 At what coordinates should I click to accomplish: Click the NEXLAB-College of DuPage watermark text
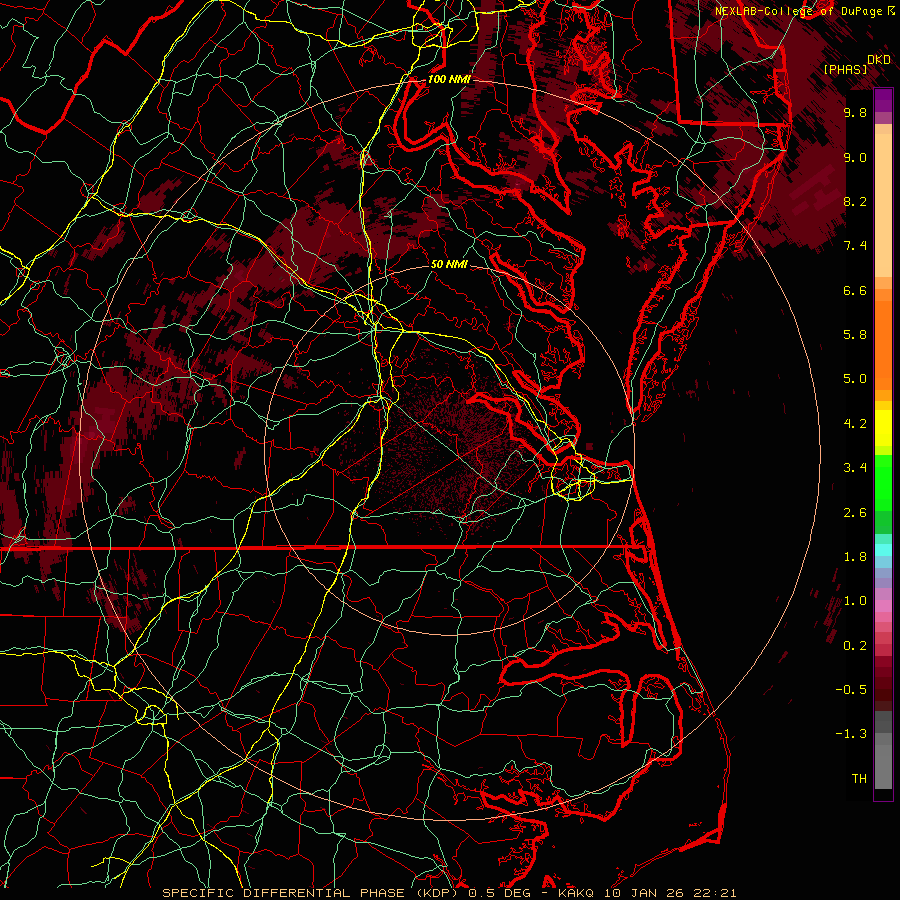point(798,11)
